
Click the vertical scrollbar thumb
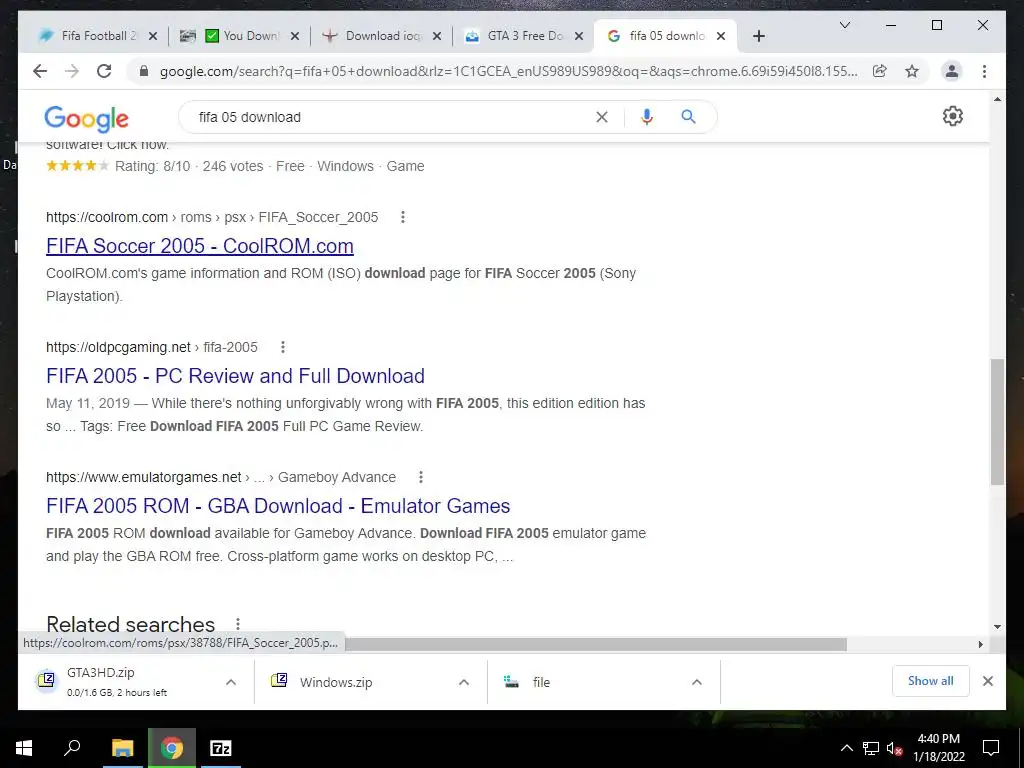(997, 421)
